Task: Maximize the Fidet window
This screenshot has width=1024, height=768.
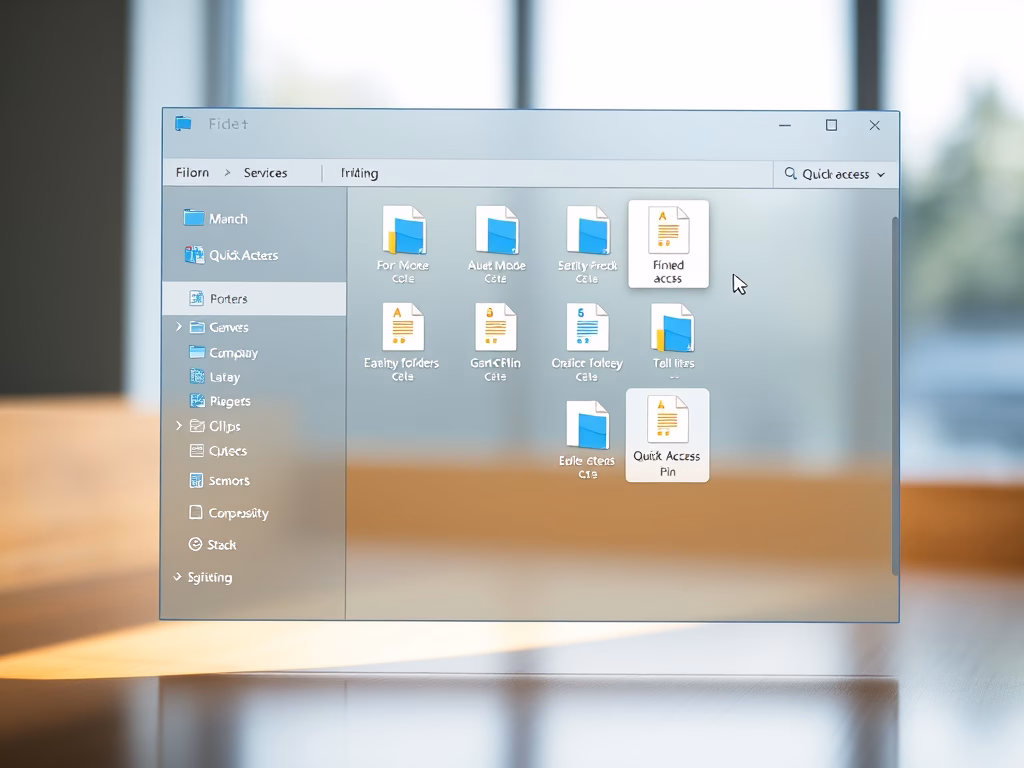Action: [831, 125]
